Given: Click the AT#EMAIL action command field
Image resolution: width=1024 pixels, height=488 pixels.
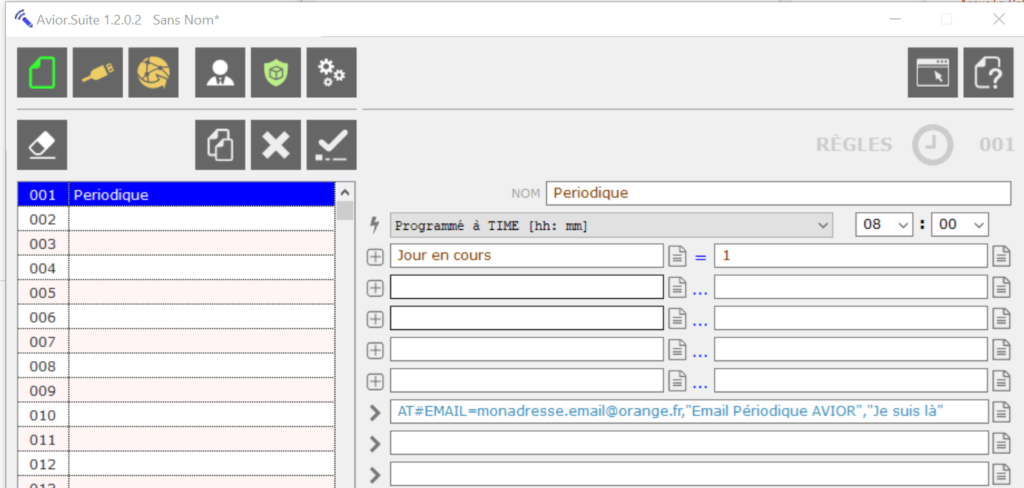Looking at the screenshot, I should pyautogui.click(x=688, y=411).
